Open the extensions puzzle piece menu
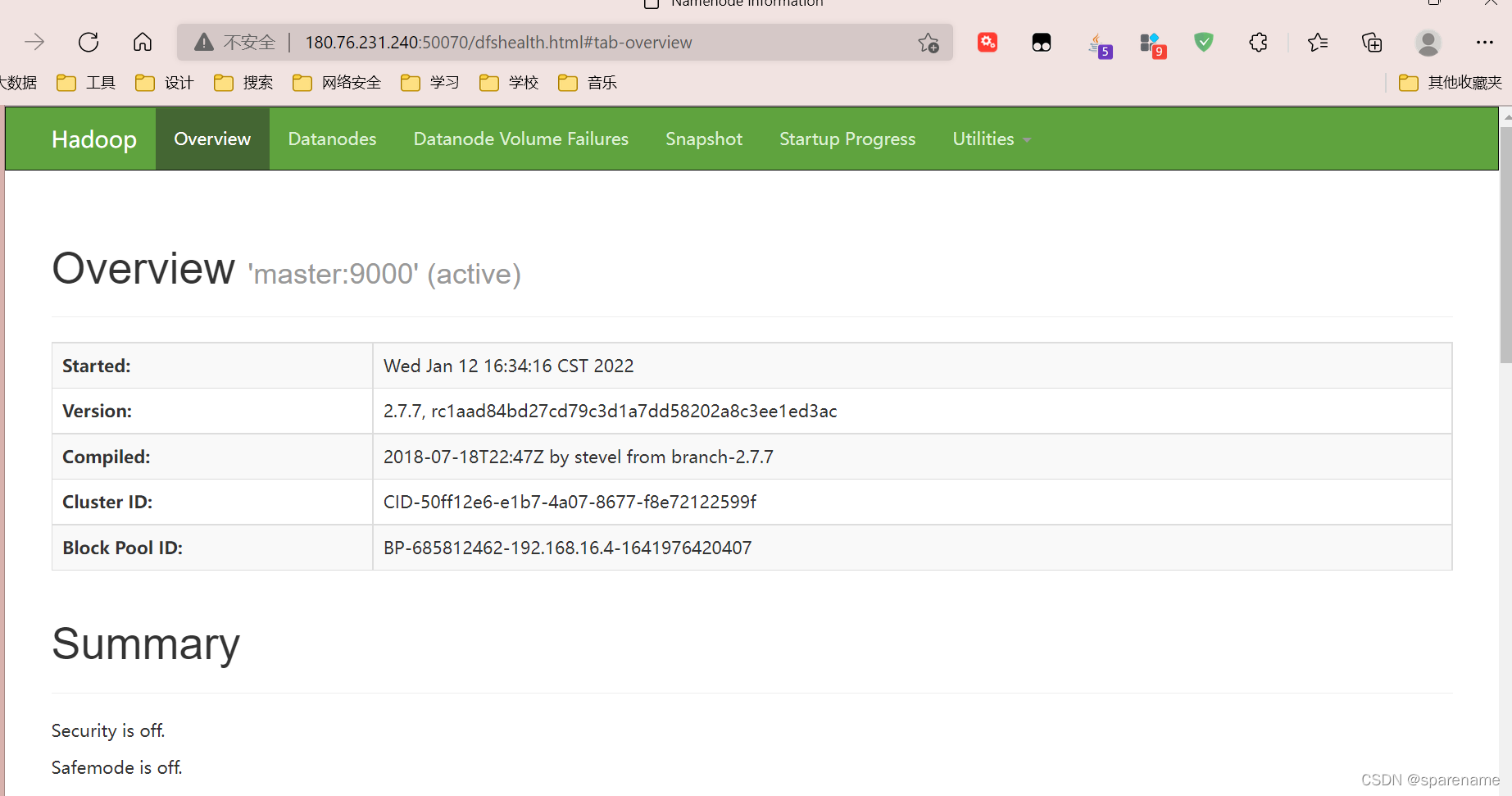The width and height of the screenshot is (1512, 796). pyautogui.click(x=1258, y=42)
